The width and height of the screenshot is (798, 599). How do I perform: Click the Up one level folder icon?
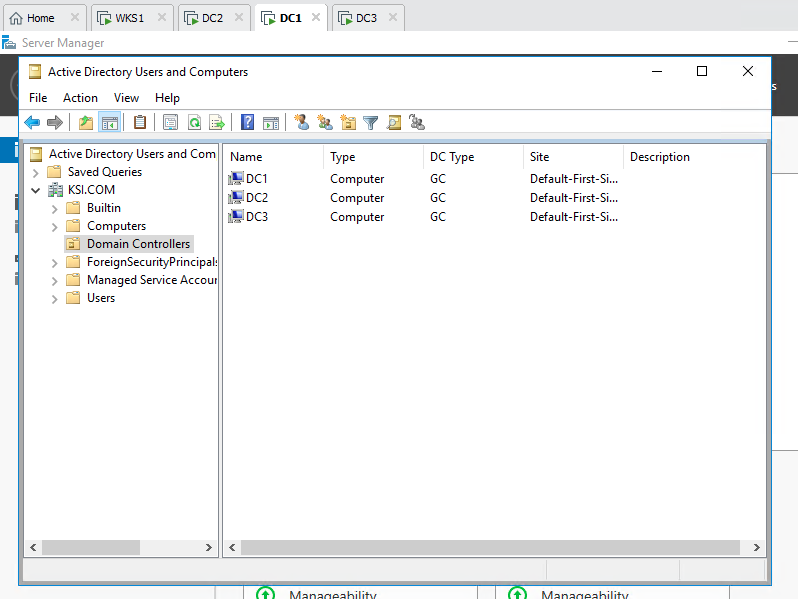[86, 123]
